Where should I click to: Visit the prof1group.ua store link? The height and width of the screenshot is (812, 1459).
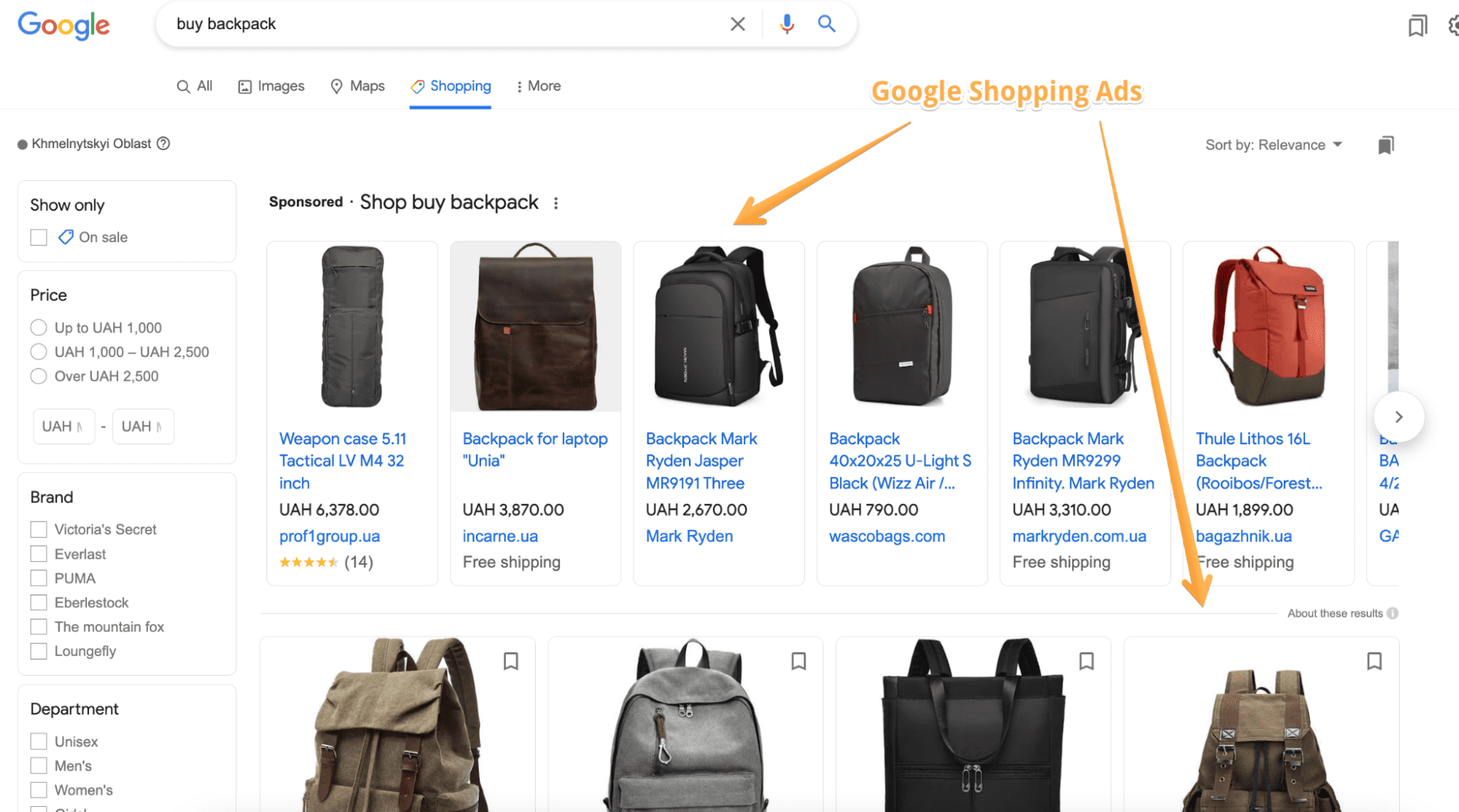coord(329,536)
